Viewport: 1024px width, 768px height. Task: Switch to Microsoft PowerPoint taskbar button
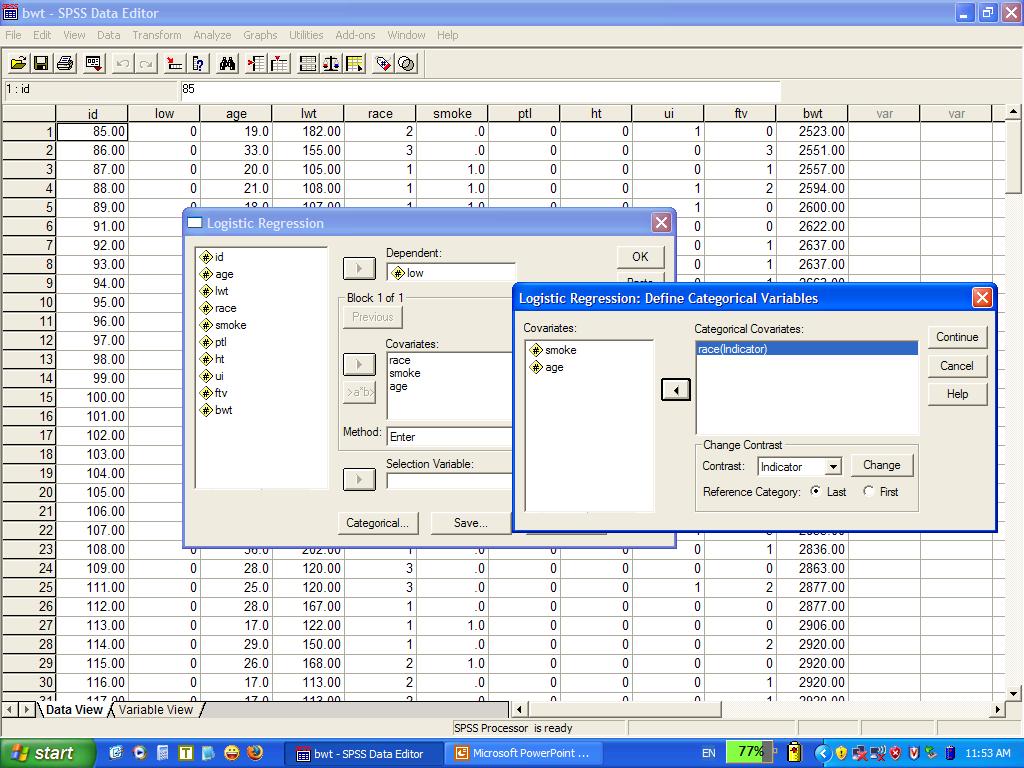pos(522,753)
